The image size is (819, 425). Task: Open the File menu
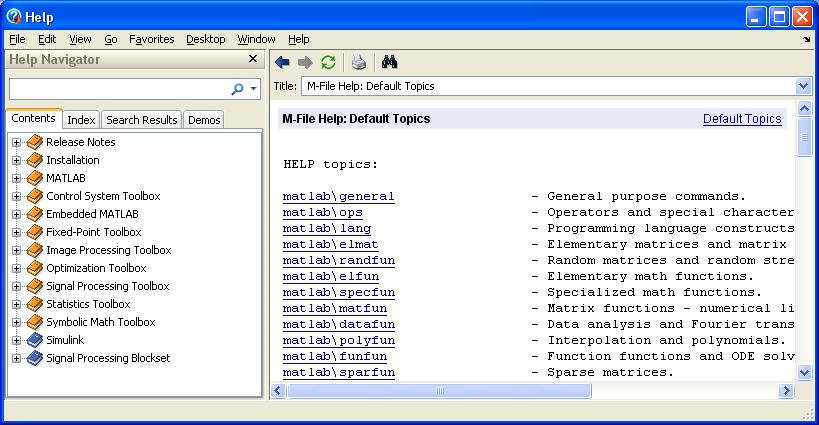[x=17, y=39]
